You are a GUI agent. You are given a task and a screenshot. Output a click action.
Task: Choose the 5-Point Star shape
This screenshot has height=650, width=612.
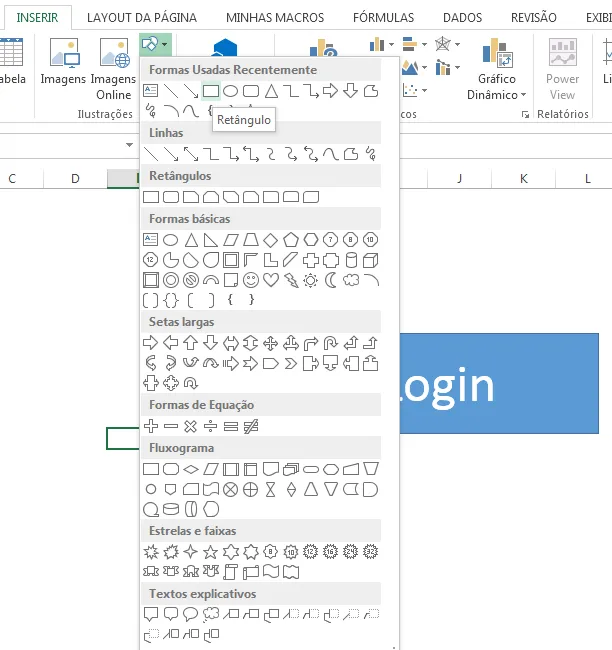(210, 552)
